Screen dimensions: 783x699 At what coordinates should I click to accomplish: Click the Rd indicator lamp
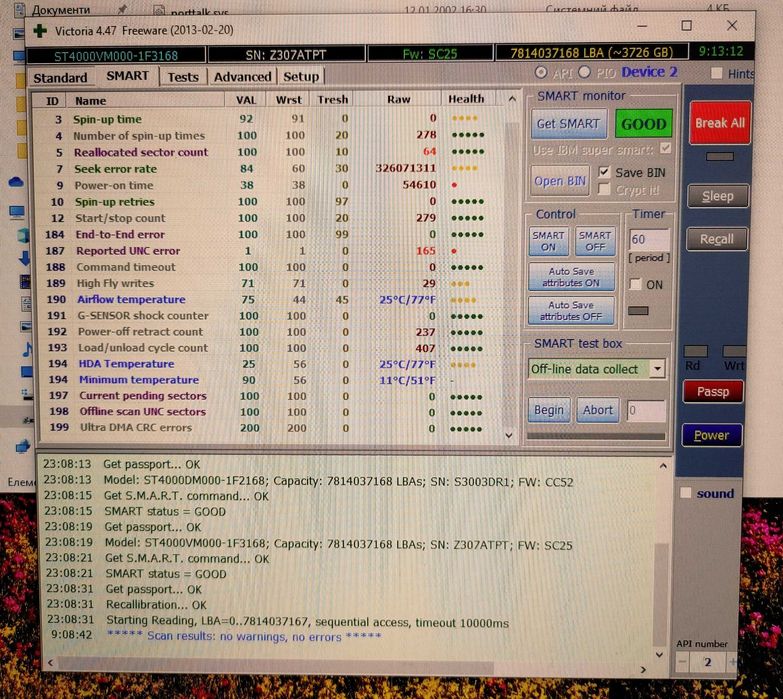(695, 351)
